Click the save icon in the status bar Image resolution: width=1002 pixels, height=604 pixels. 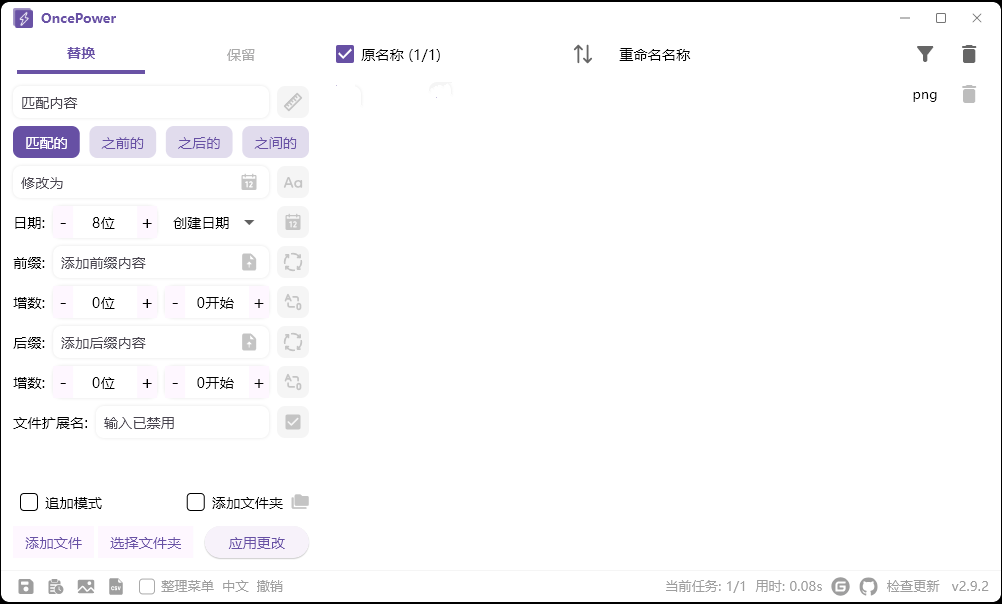pos(26,586)
